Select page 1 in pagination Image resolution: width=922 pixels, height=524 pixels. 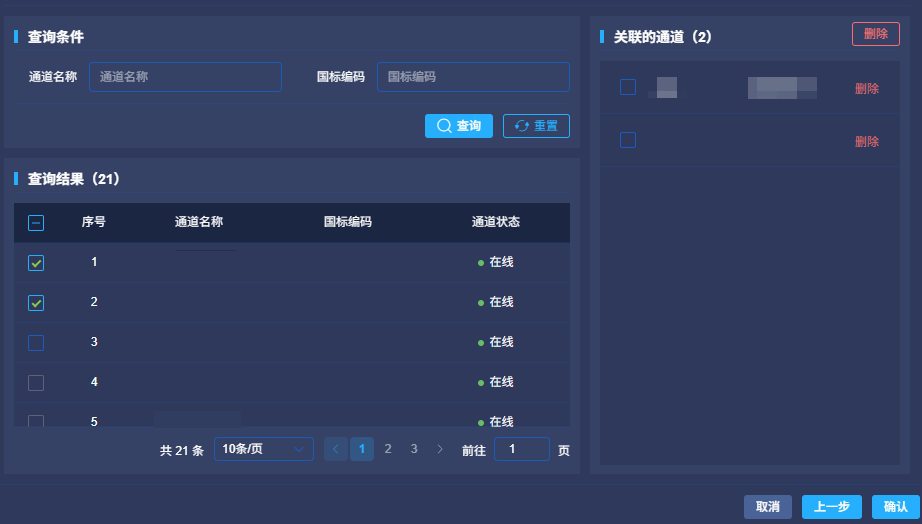coord(362,449)
